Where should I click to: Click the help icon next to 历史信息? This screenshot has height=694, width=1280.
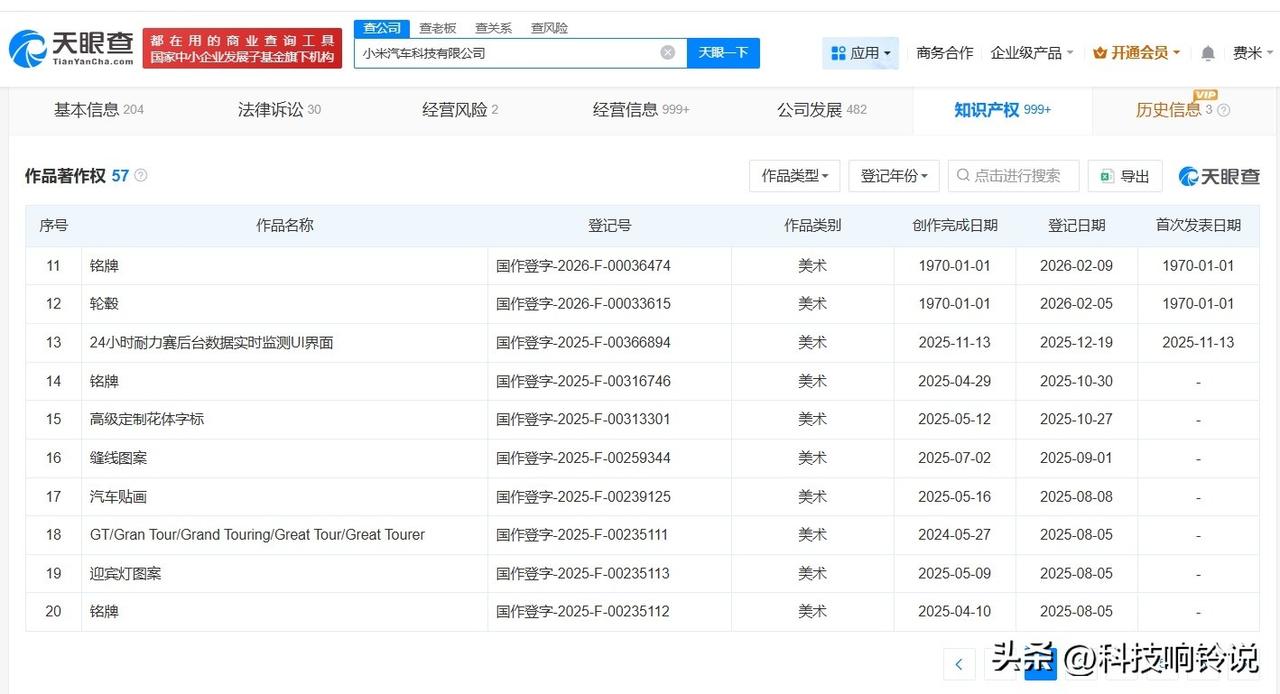tap(1224, 111)
